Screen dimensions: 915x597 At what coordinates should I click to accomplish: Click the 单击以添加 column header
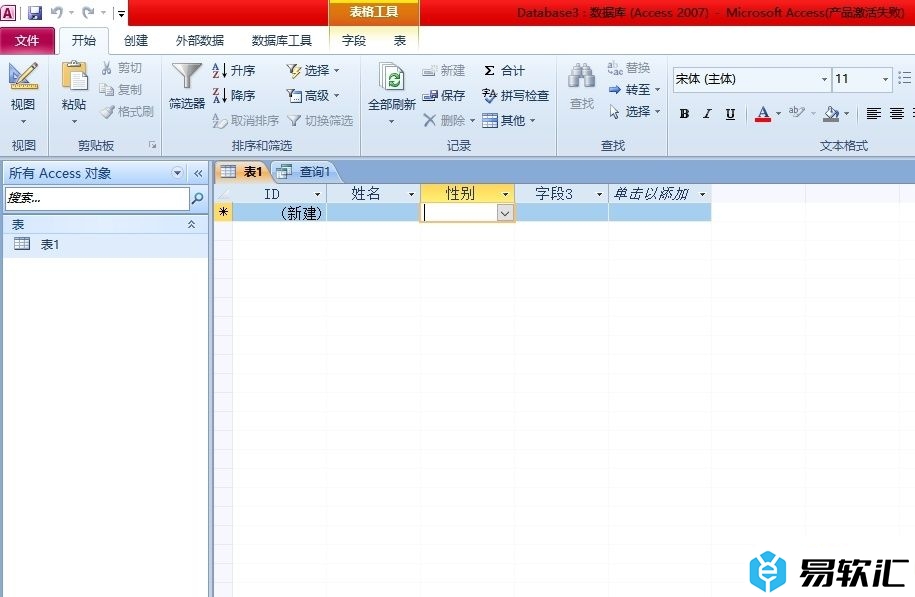(x=651, y=194)
